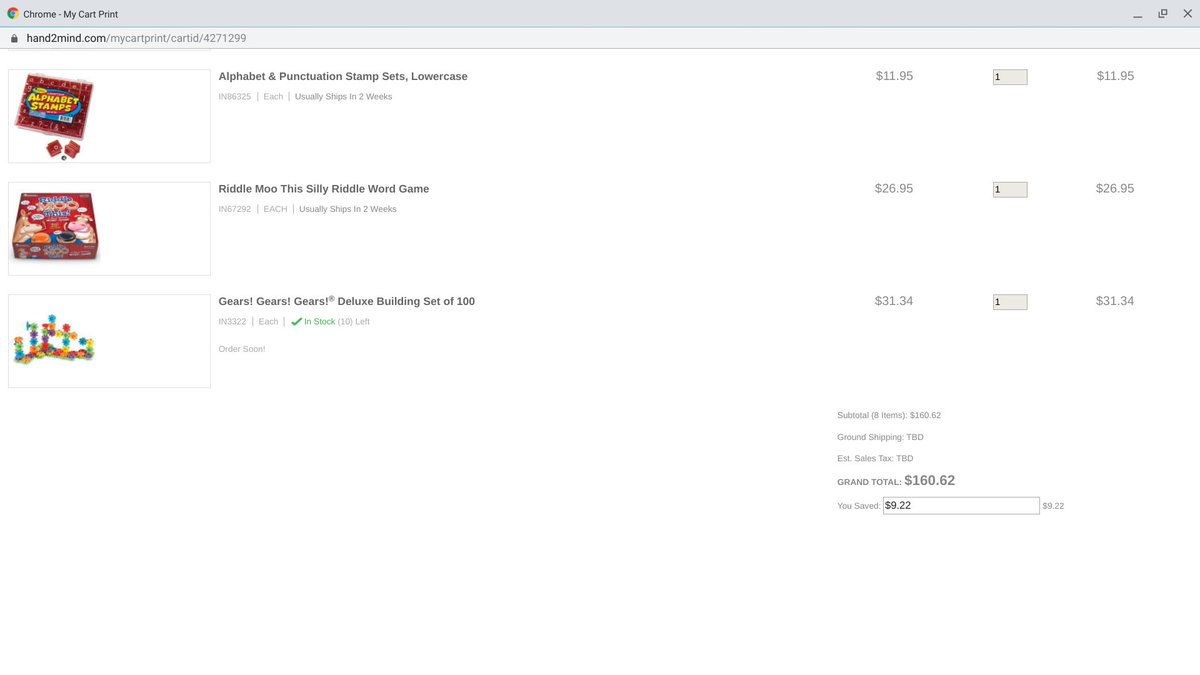Click the Subtotal (8 Items) line
Screen dimensions: 1200x675
click(887, 414)
